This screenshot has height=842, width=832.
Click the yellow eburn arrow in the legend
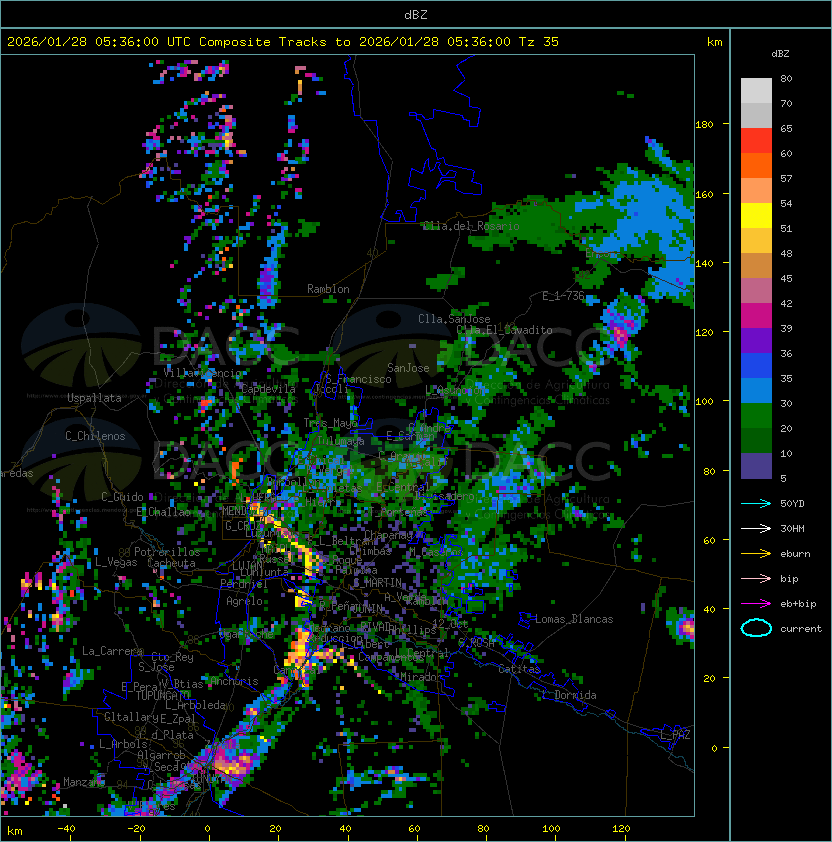(756, 554)
